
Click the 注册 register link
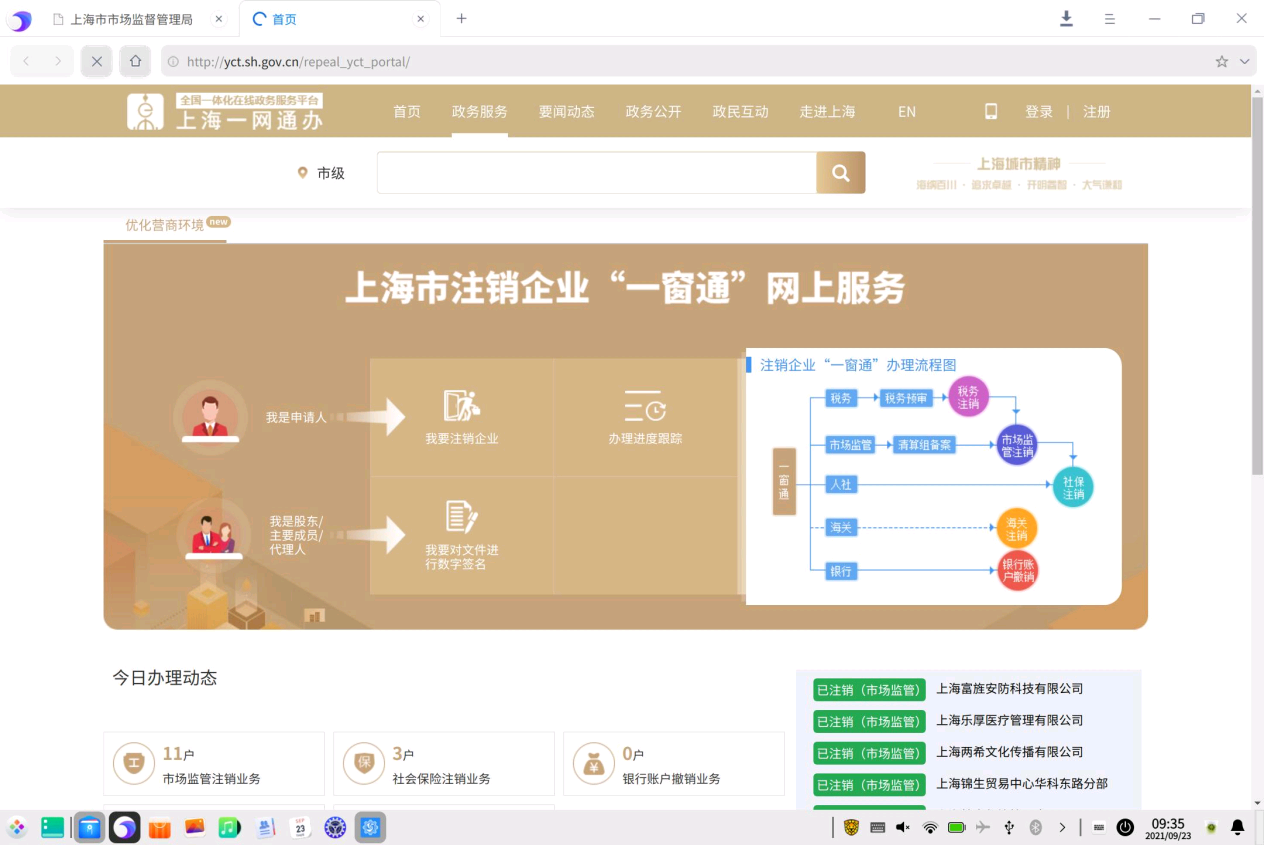pos(1096,112)
